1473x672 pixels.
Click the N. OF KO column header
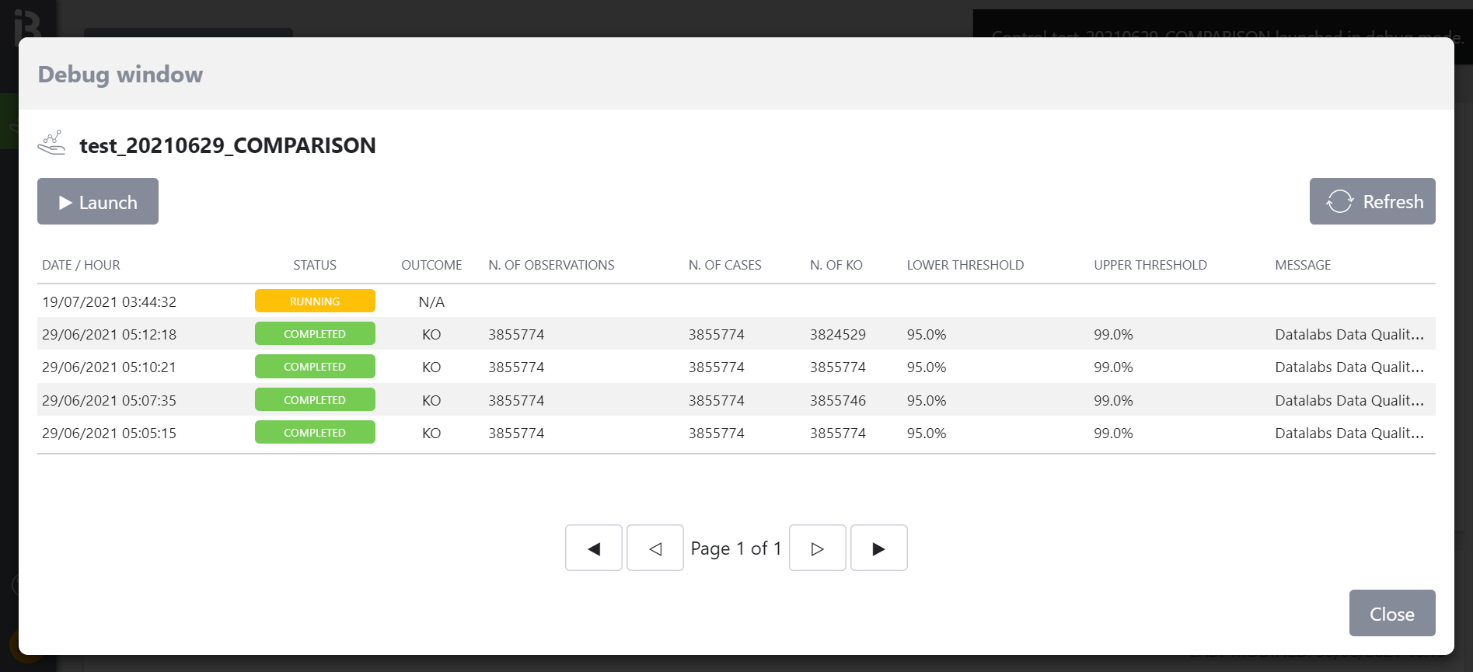(836, 266)
